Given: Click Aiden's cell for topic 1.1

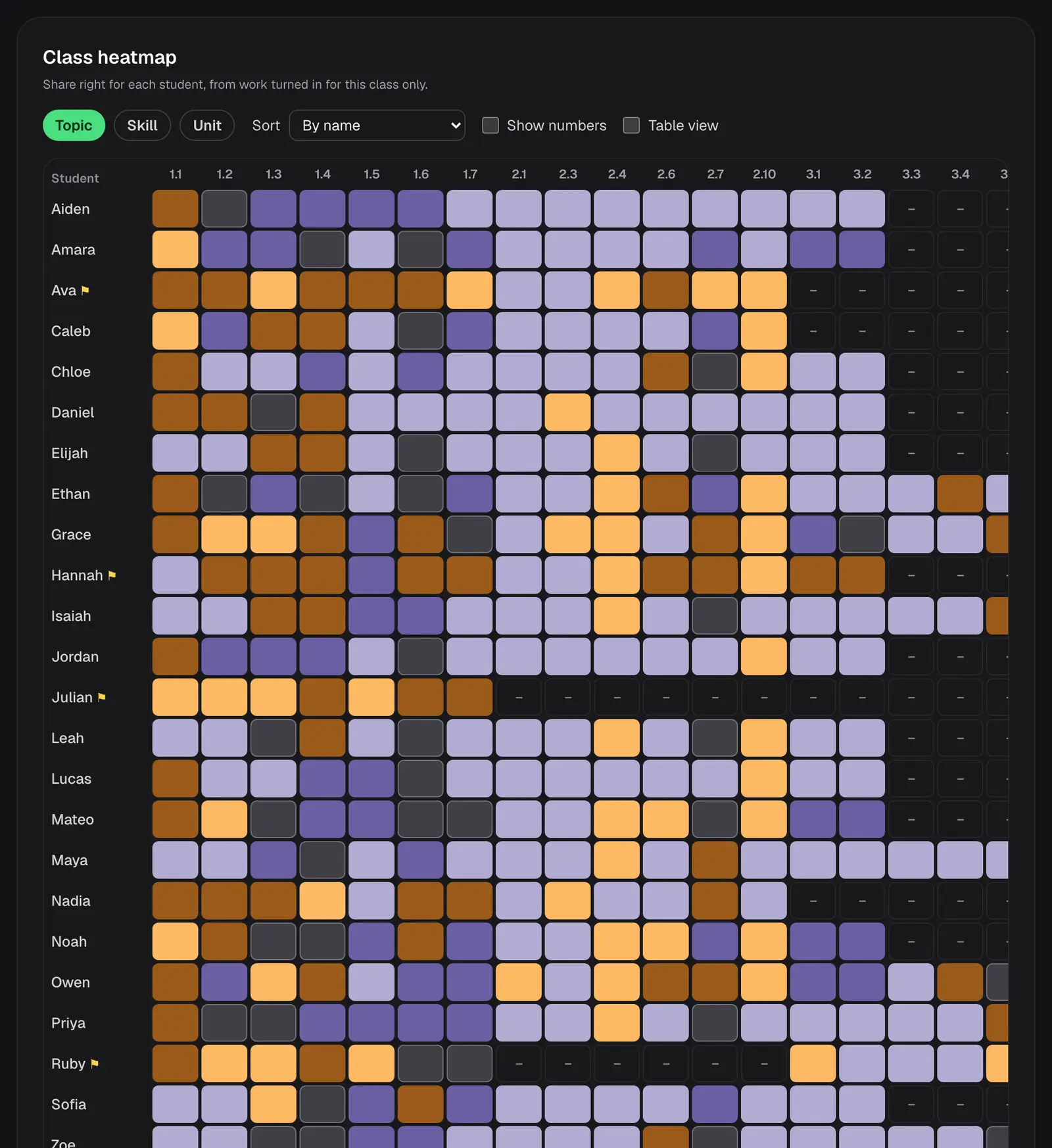Looking at the screenshot, I should [x=176, y=209].
